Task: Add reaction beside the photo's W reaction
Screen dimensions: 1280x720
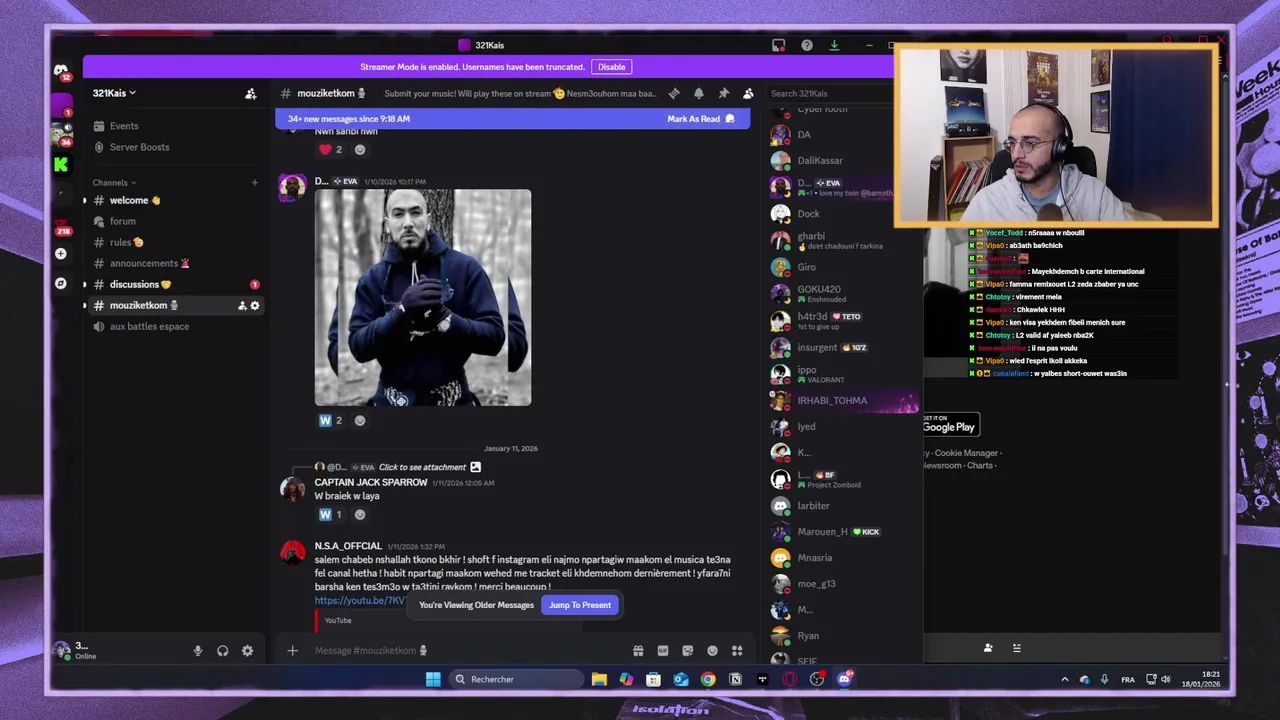Action: 360,421
